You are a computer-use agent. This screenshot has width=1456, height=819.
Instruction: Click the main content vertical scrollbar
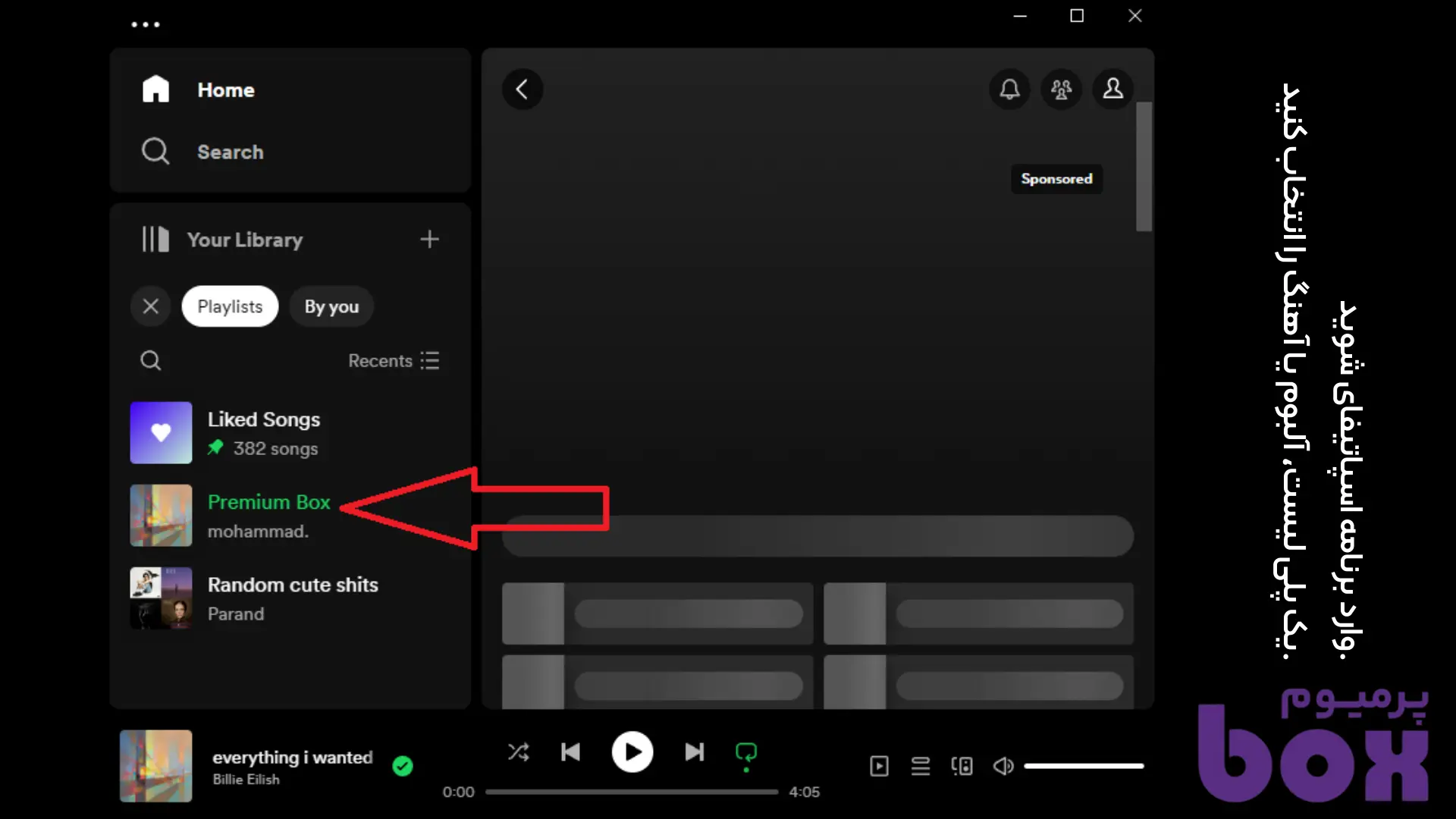point(1144,167)
